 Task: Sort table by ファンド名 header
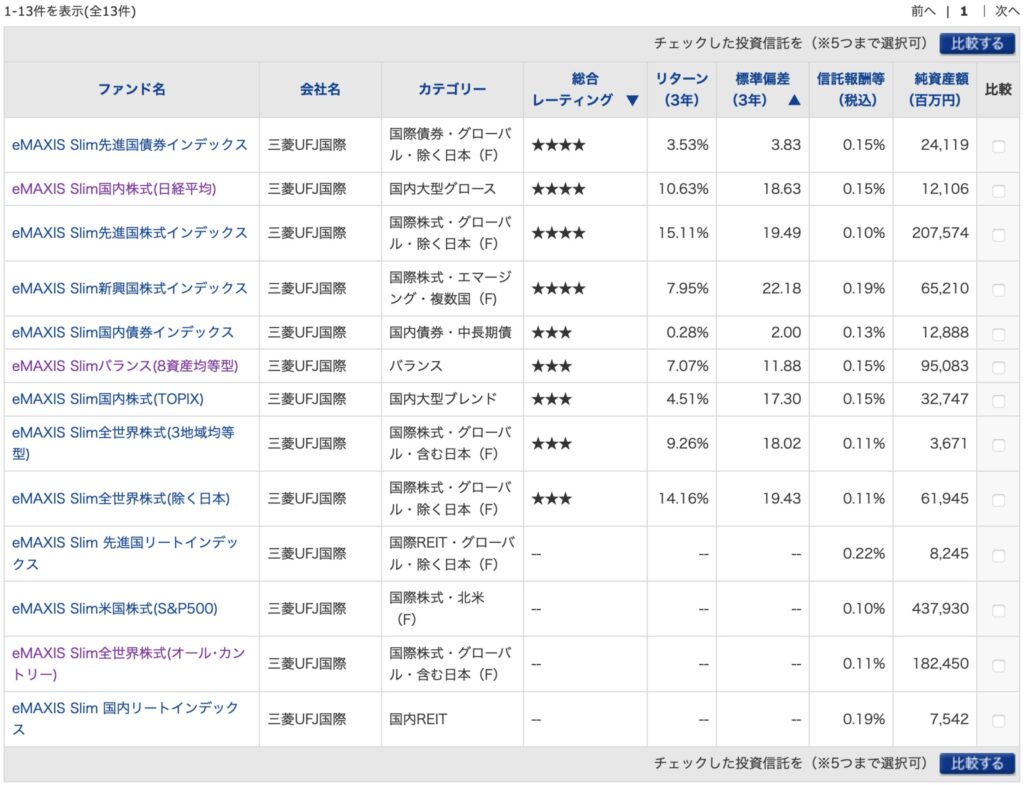click(x=131, y=89)
